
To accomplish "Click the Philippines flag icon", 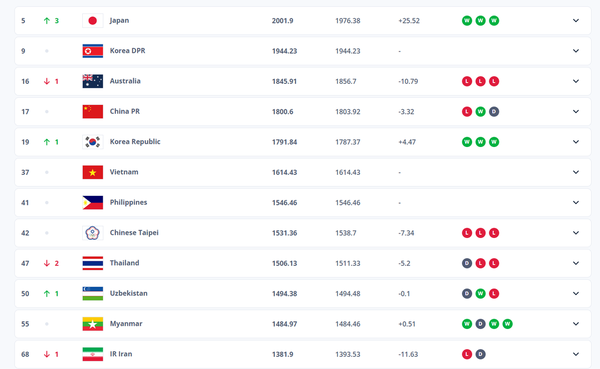I will click(93, 202).
